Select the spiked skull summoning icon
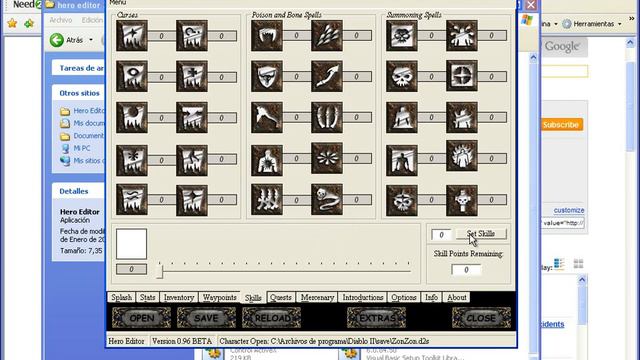This screenshot has height=360, width=640. pyautogui.click(x=402, y=200)
